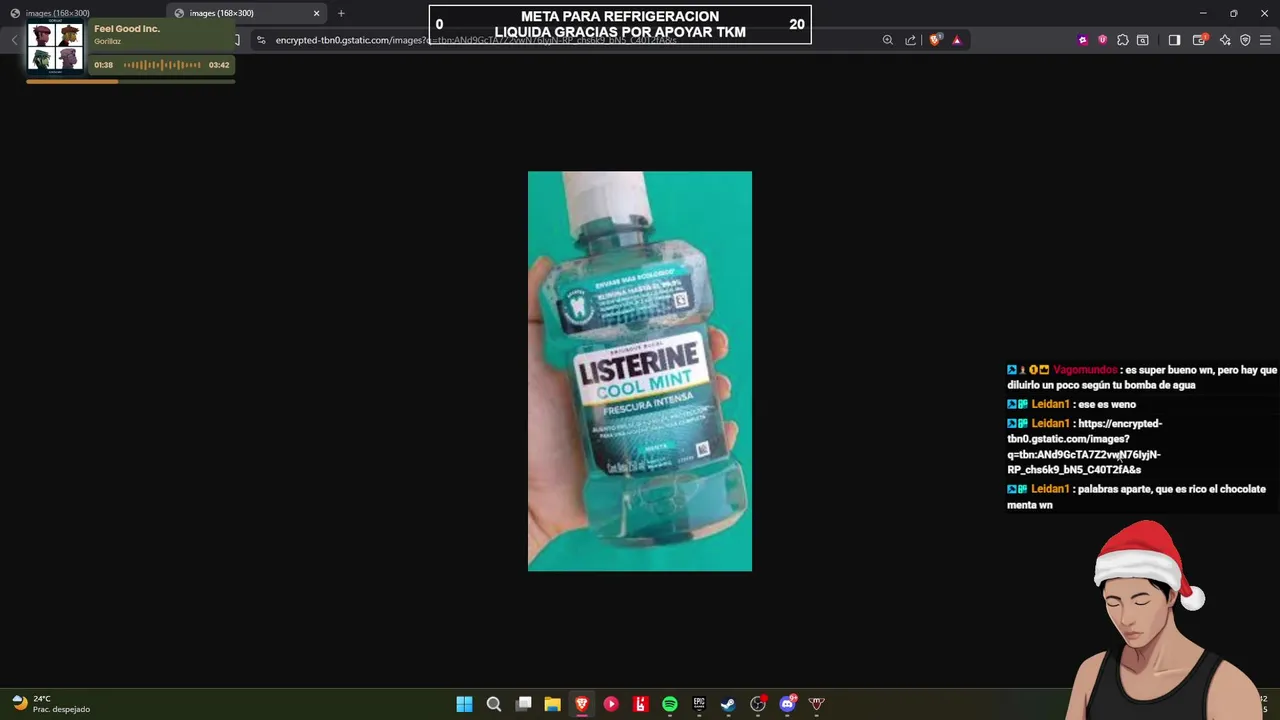The width and height of the screenshot is (1280, 720).
Task: Click username Vagomundos in chat
Action: coord(1085,370)
